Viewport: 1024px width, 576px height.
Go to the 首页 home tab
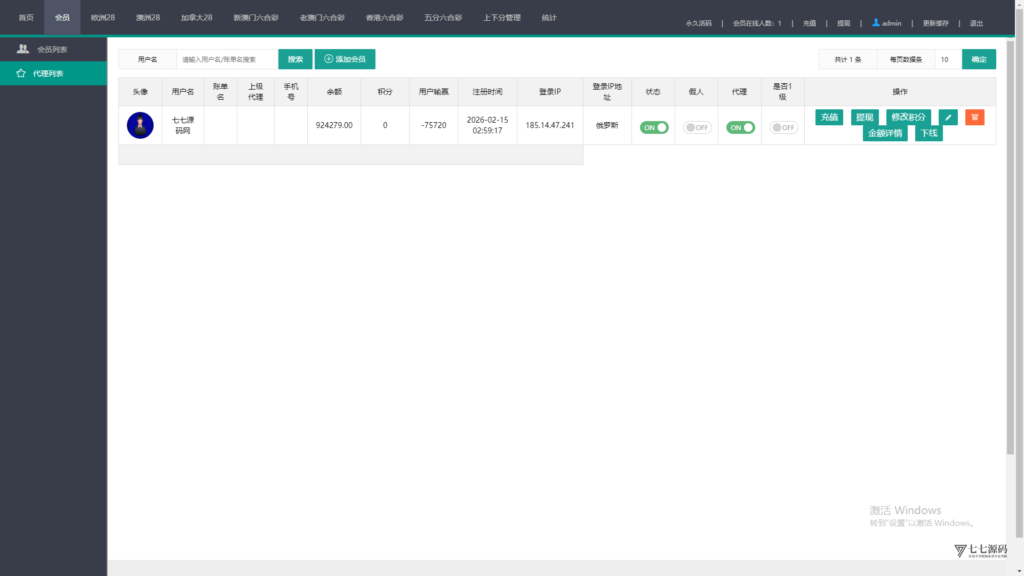click(x=26, y=18)
